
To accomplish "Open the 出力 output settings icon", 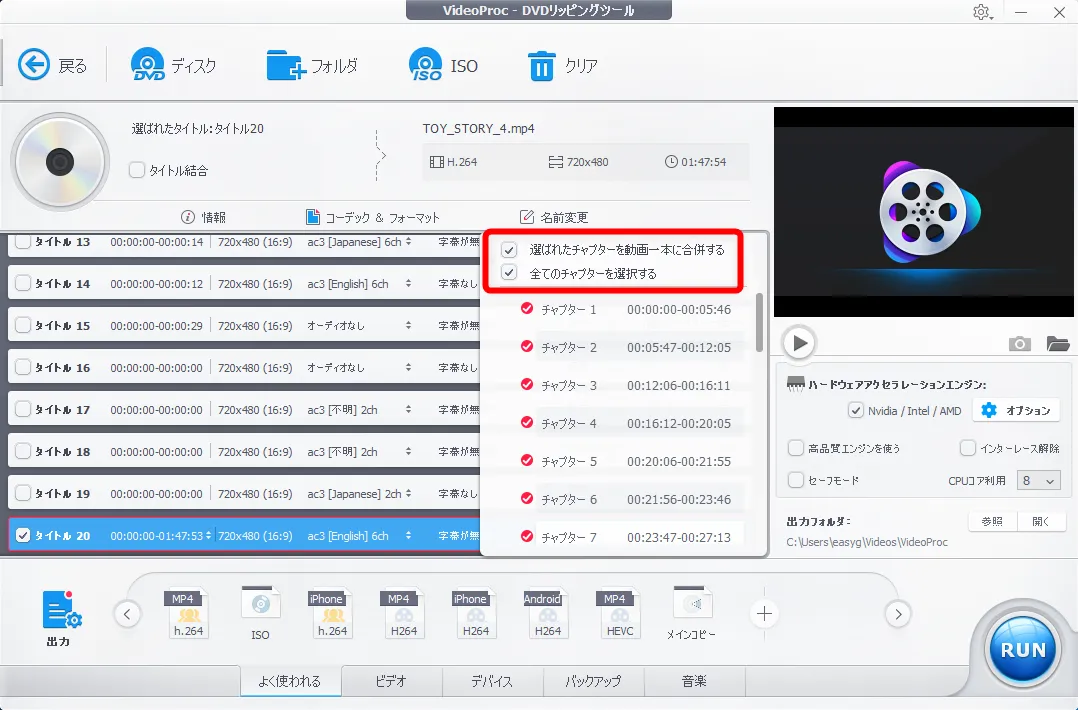I will (60, 610).
